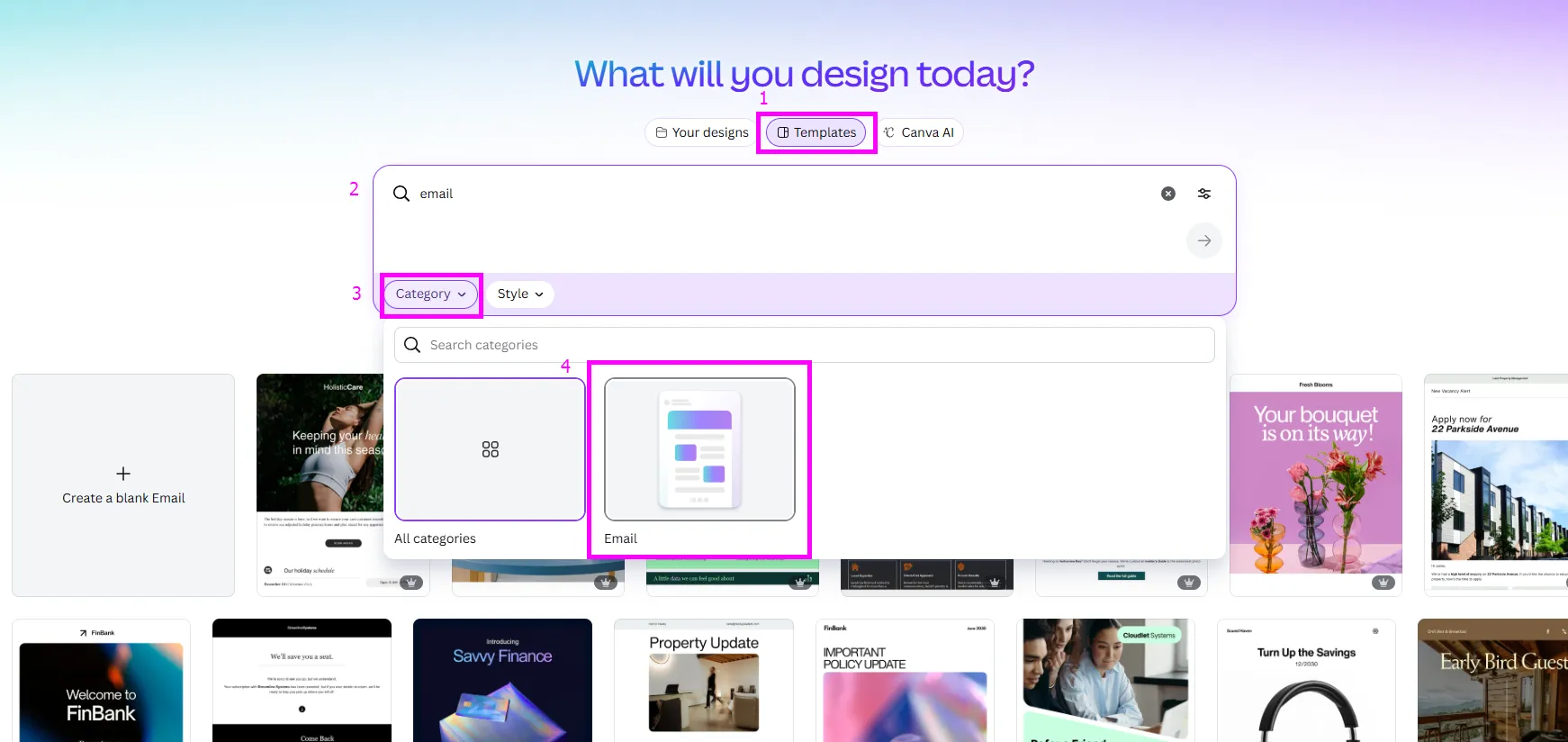Select the Welcome to FinBank template
The image size is (1568, 742).
[x=101, y=684]
